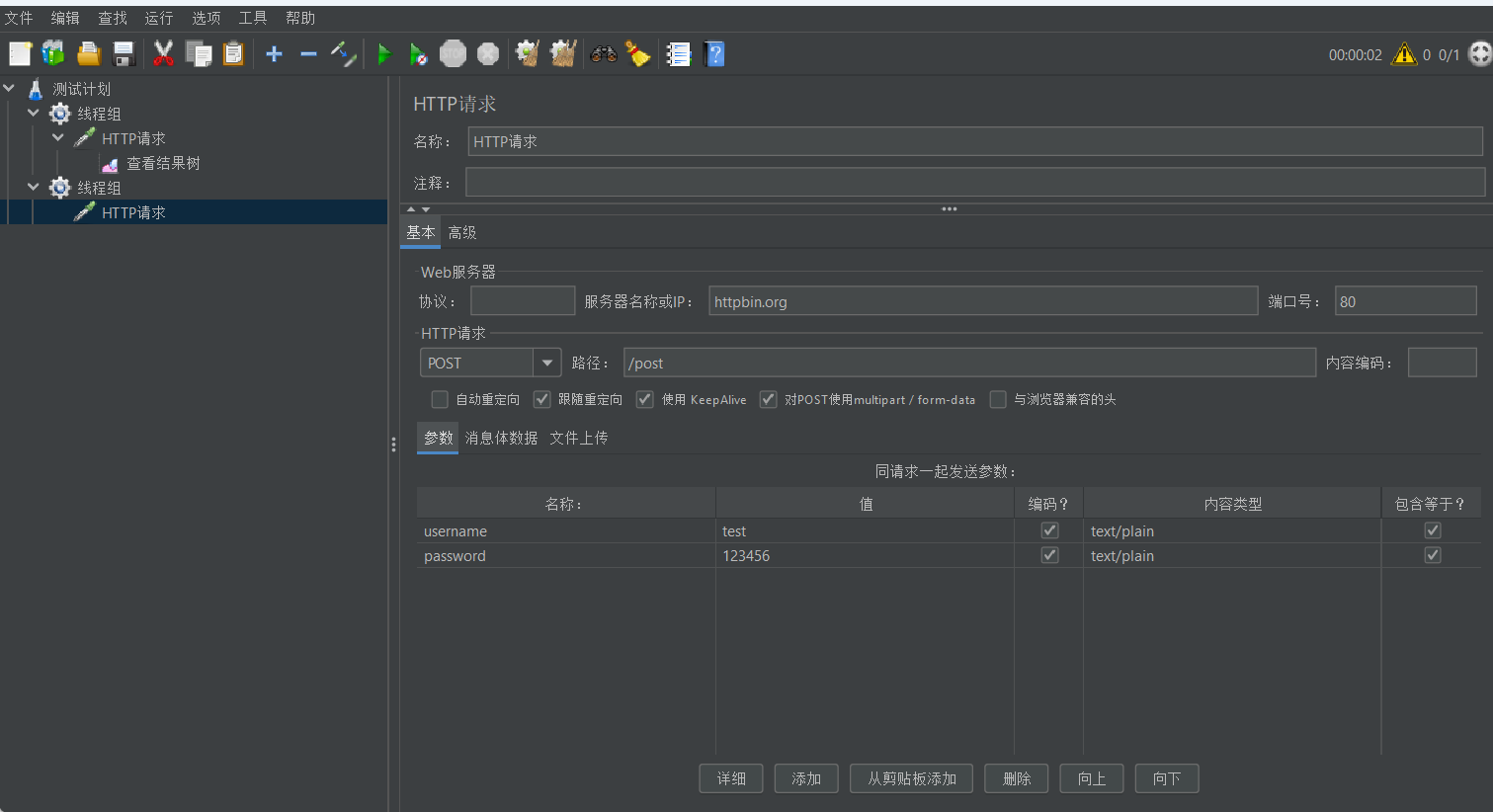Click the Clear results gear-broom icon
Image resolution: width=1493 pixels, height=812 pixels.
click(x=528, y=53)
